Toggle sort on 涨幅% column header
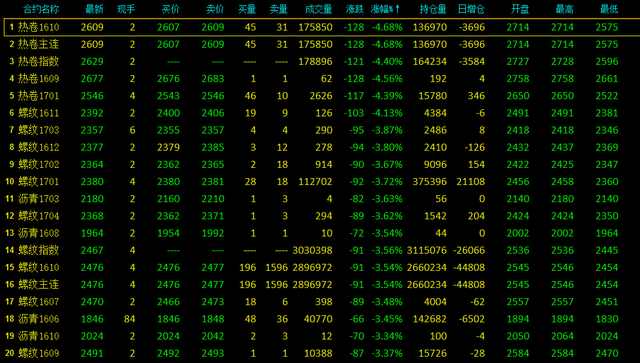The width and height of the screenshot is (640, 363). (x=385, y=9)
